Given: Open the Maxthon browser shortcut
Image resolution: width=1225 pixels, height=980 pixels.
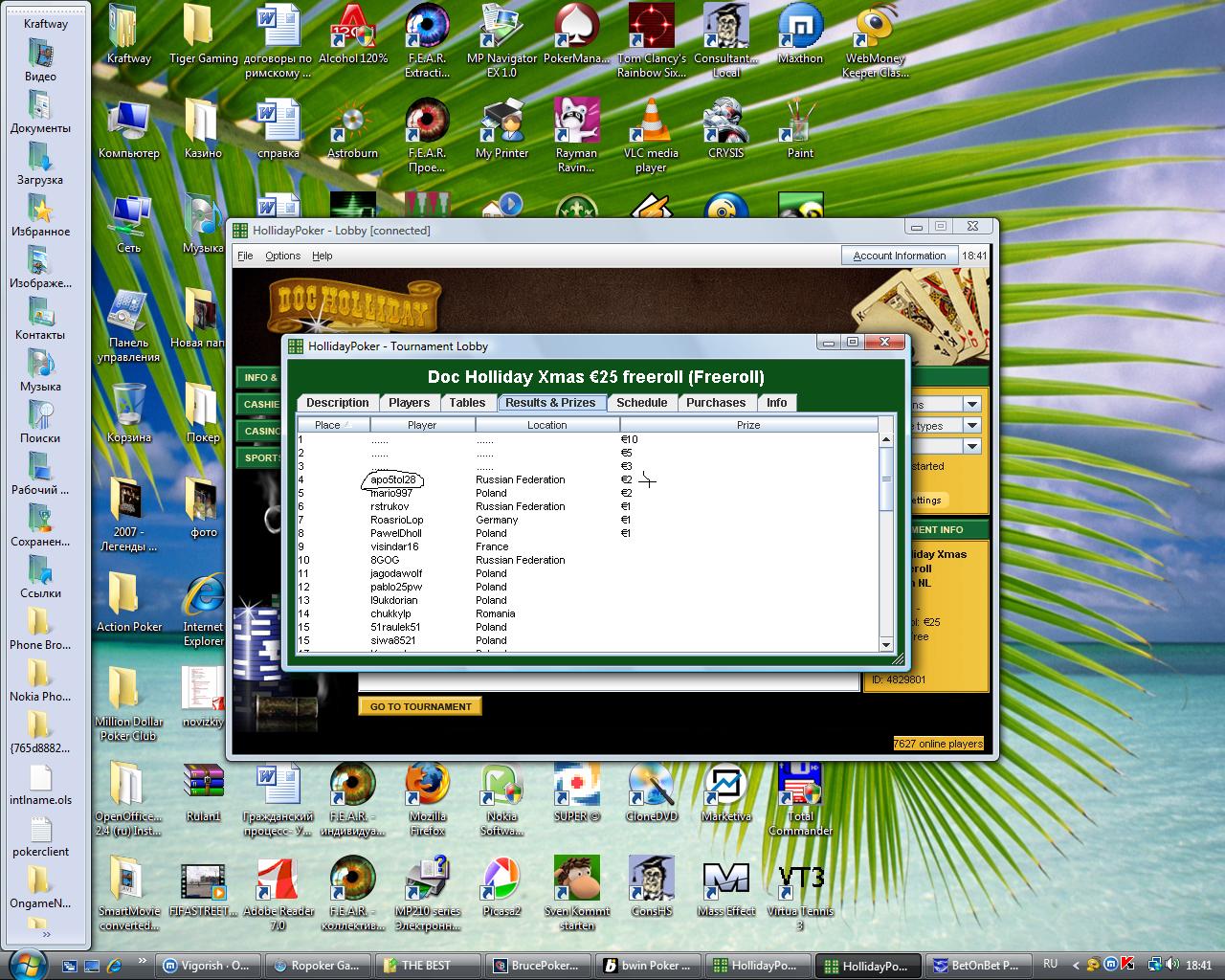Looking at the screenshot, I should point(800,27).
